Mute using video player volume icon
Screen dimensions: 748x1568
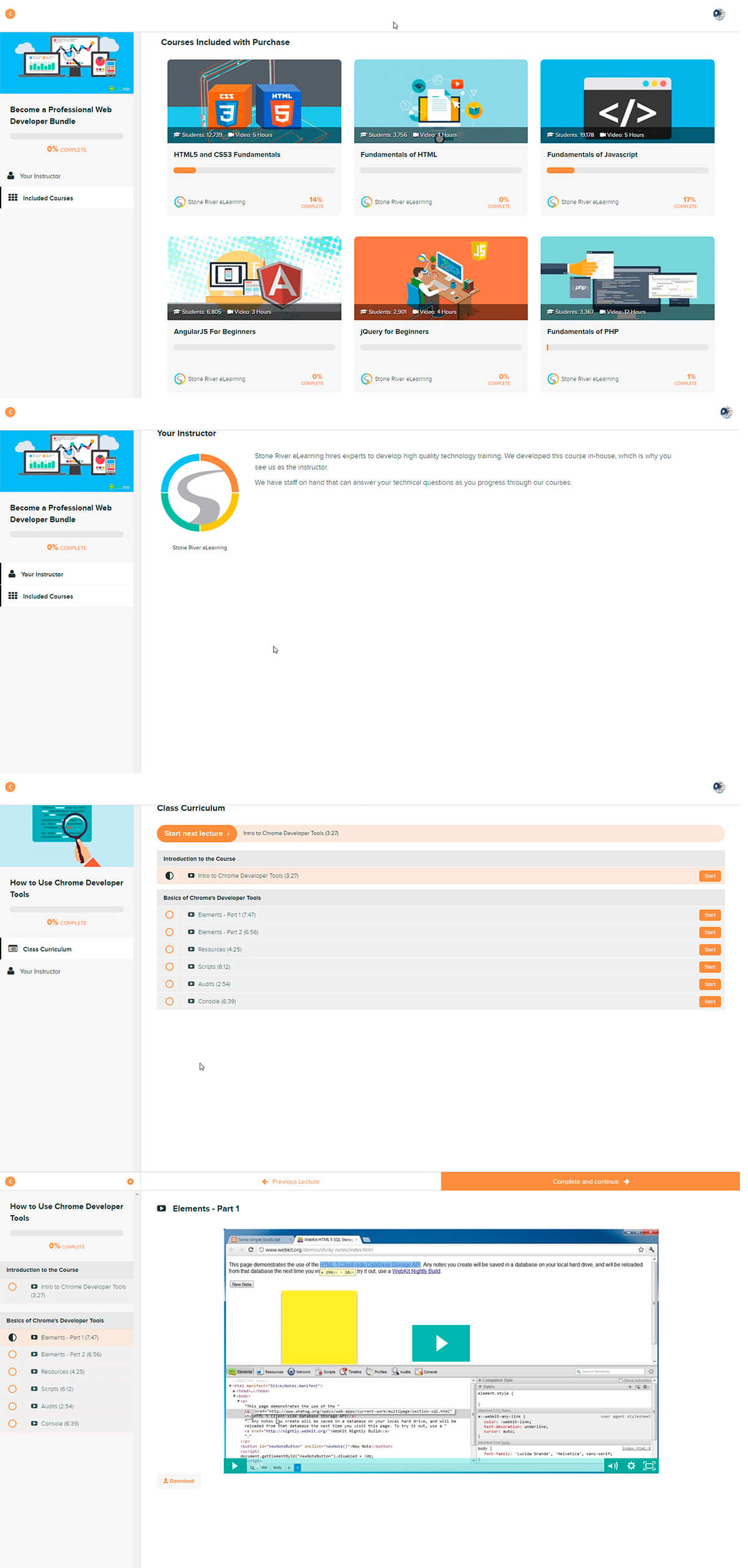tap(613, 1466)
